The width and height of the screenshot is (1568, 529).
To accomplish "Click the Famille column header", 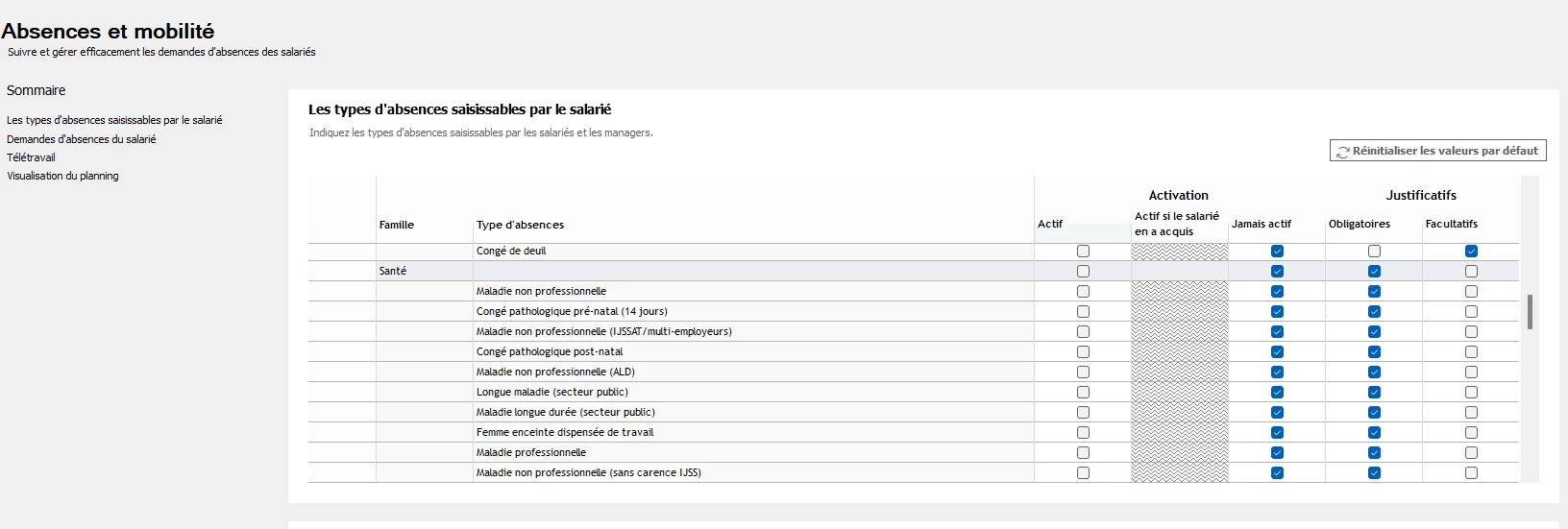I will 396,225.
